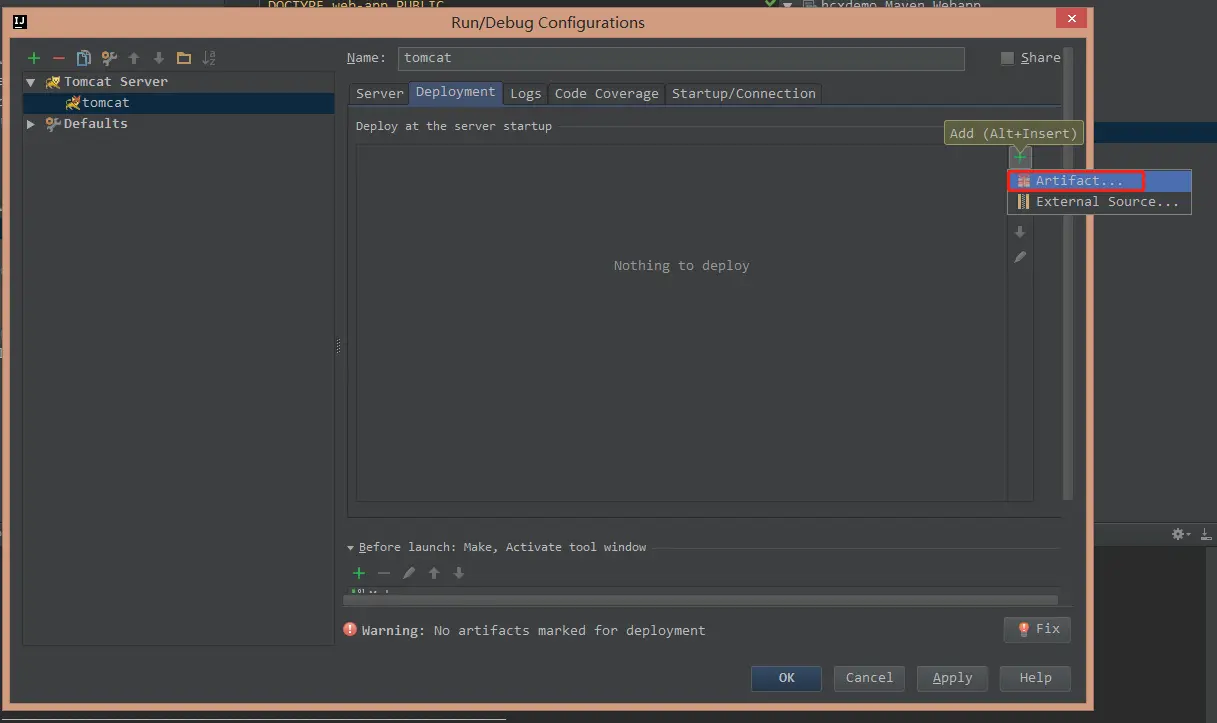
Task: Click Fix button beside warning
Action: pos(1039,629)
